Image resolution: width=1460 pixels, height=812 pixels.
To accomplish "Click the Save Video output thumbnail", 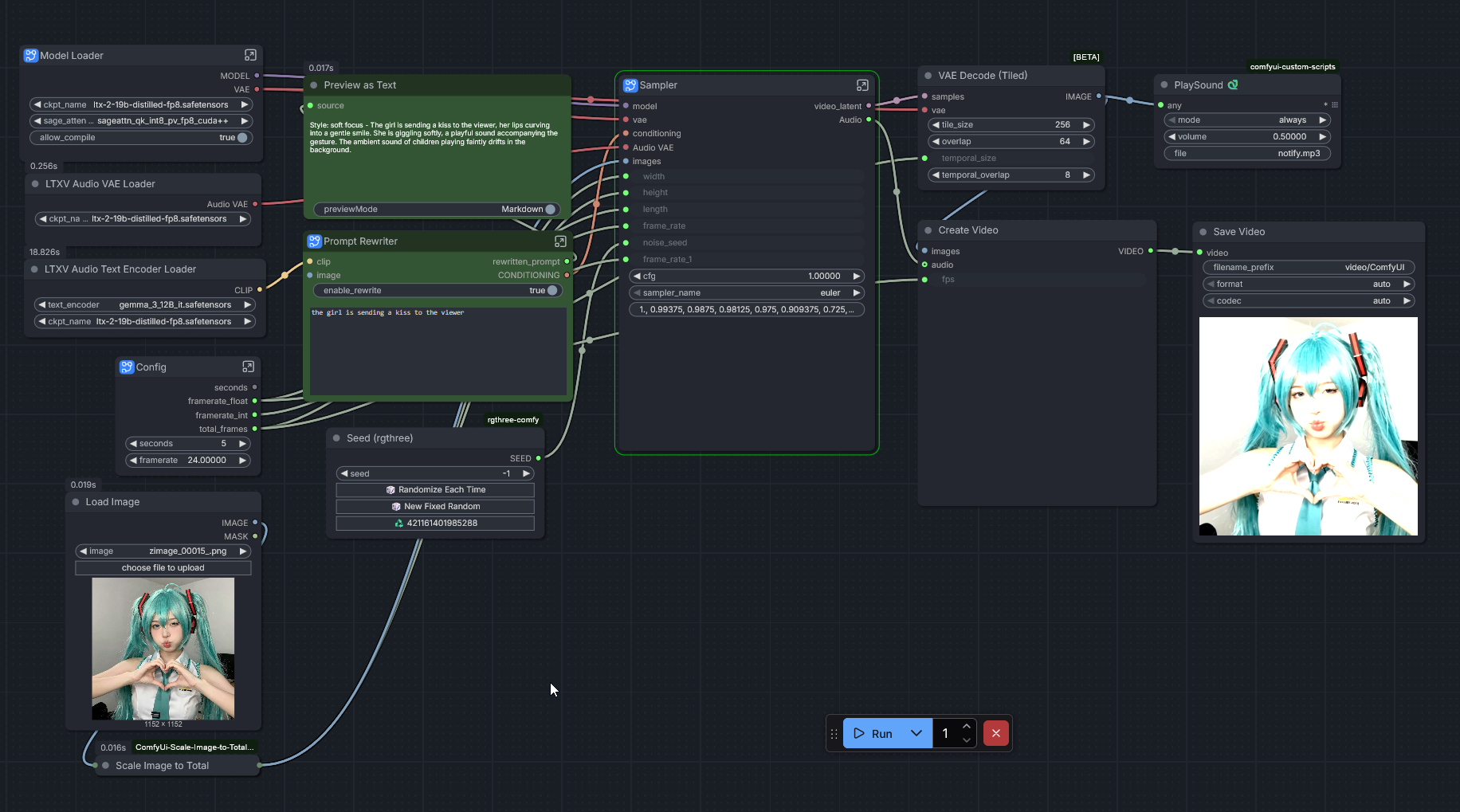I will [x=1308, y=426].
